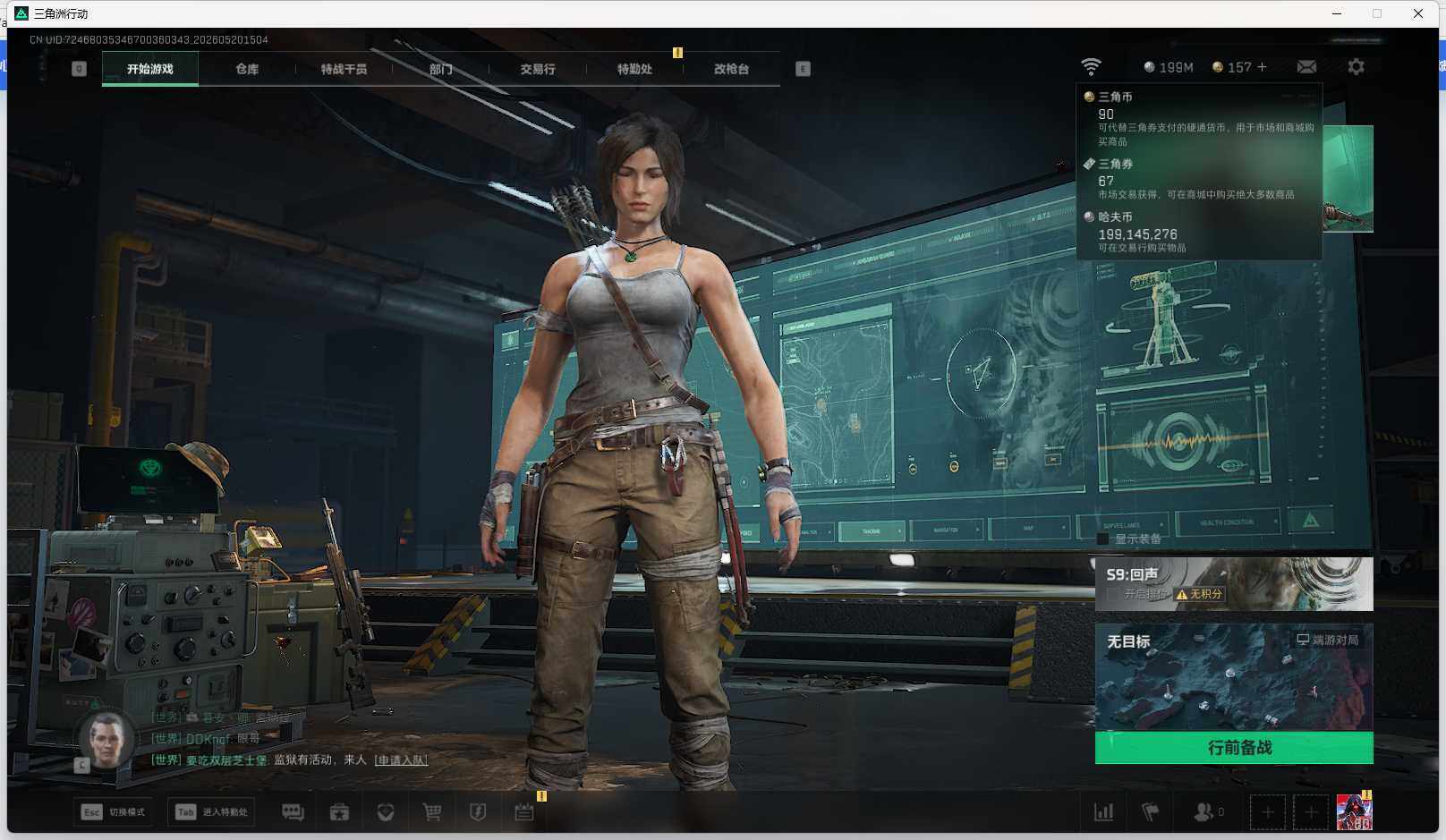The image size is (1446, 840).
Task: Switch to the 特战干员 tab
Action: click(344, 69)
